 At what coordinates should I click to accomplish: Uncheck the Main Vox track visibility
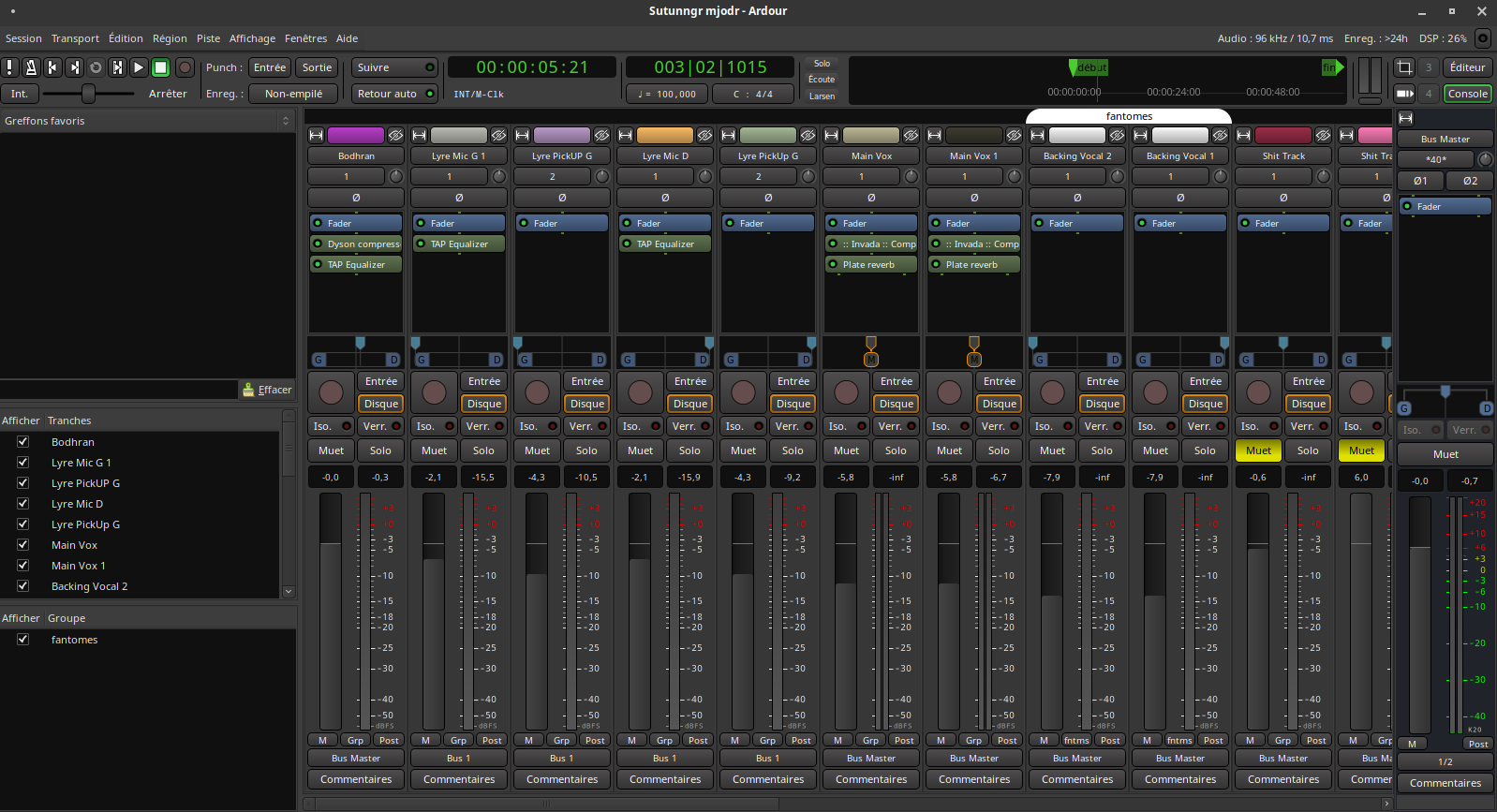coord(23,545)
